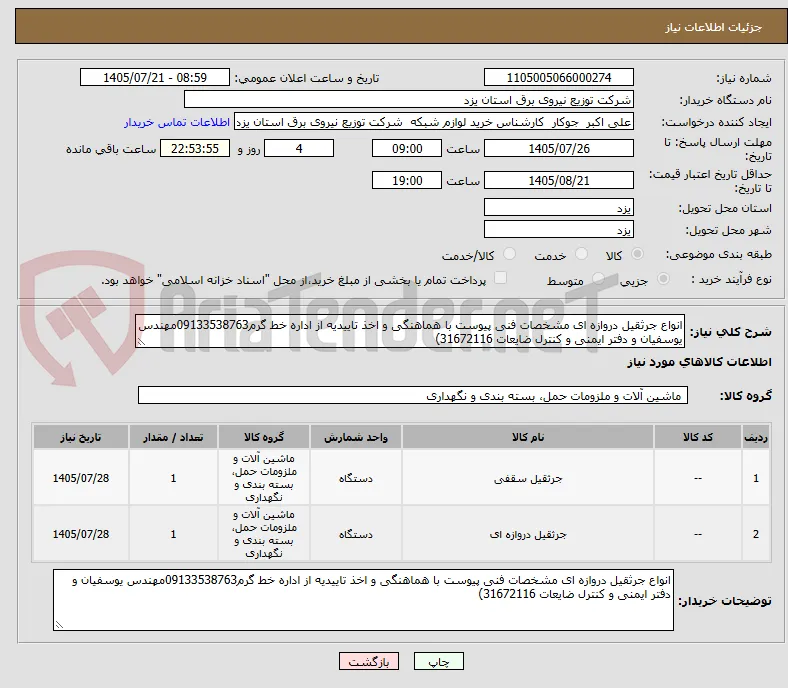The height and width of the screenshot is (688, 788).
Task: Click the شرح کلی نیاز description textarea
Action: pyautogui.click(x=410, y=332)
